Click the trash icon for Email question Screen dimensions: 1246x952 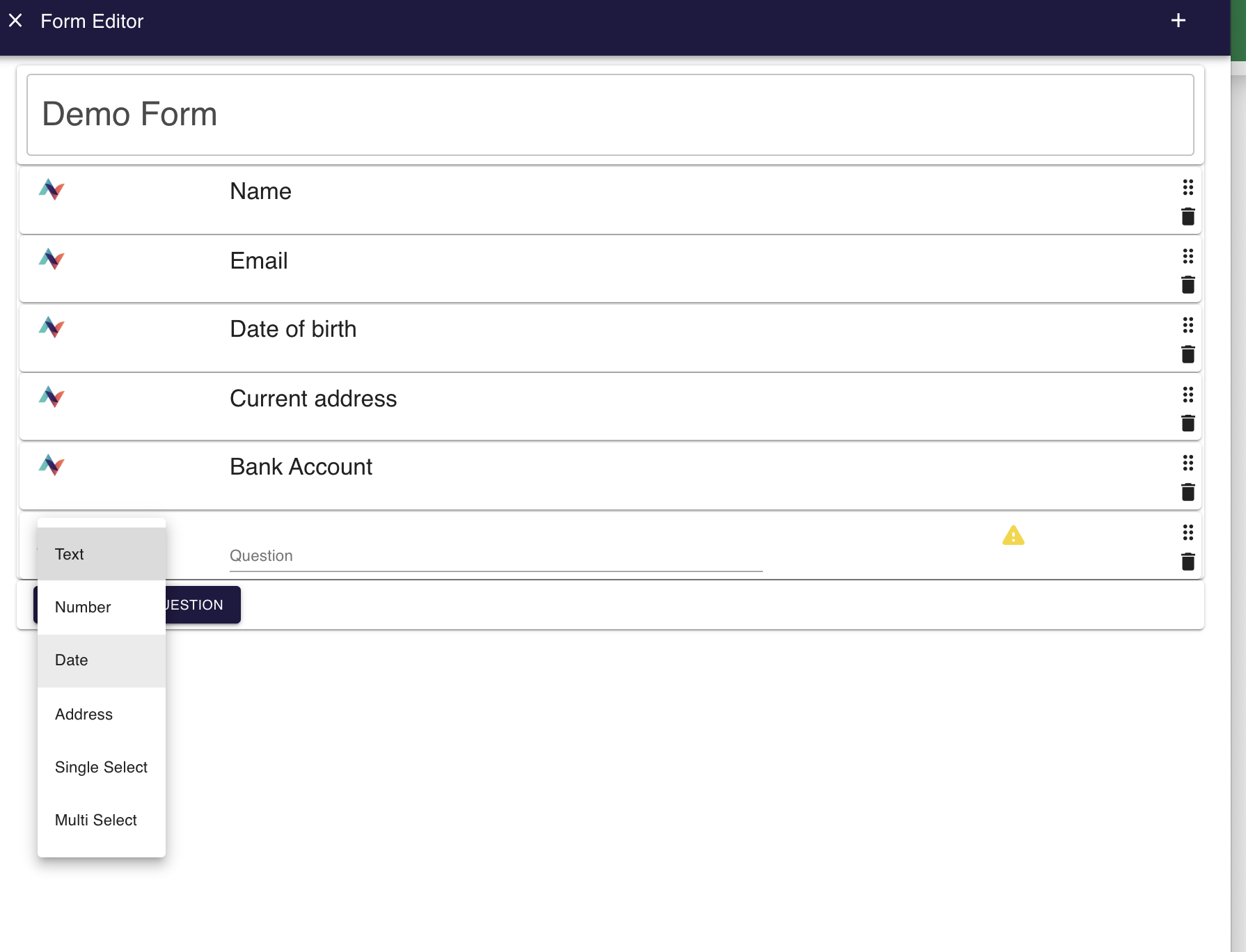tap(1188, 285)
